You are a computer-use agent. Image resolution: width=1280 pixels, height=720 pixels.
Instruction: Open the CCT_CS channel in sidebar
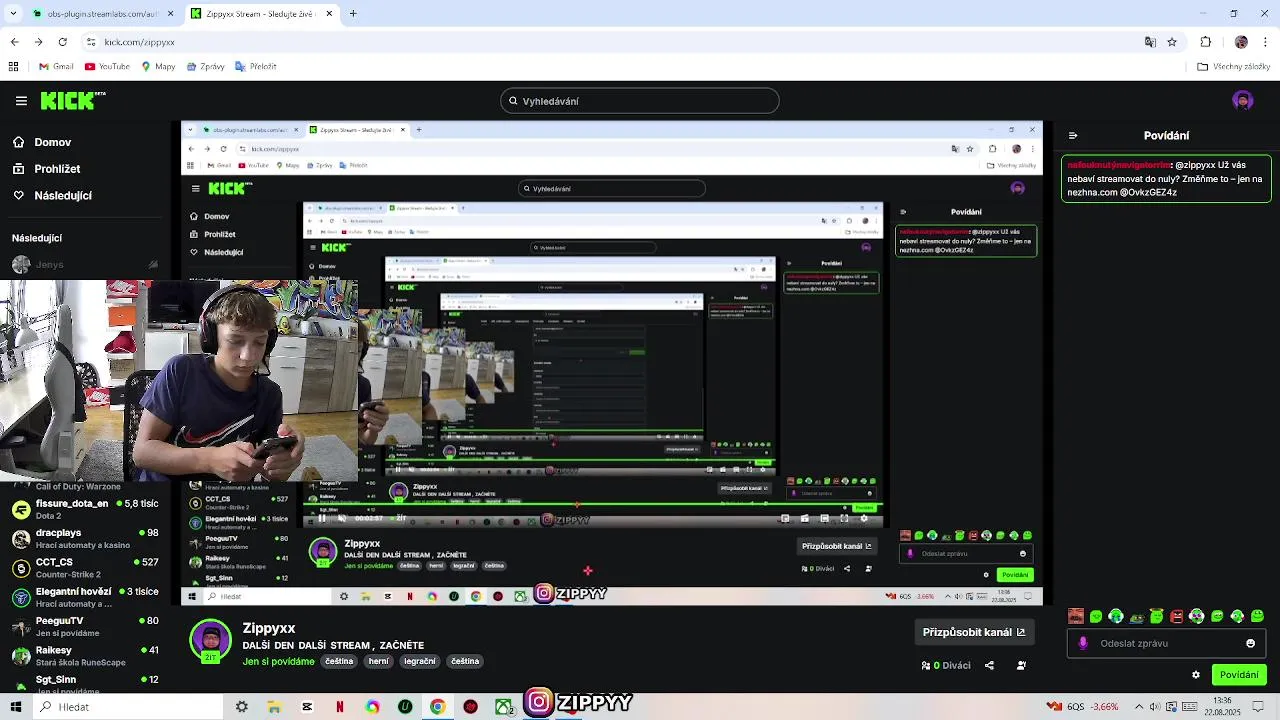85,567
